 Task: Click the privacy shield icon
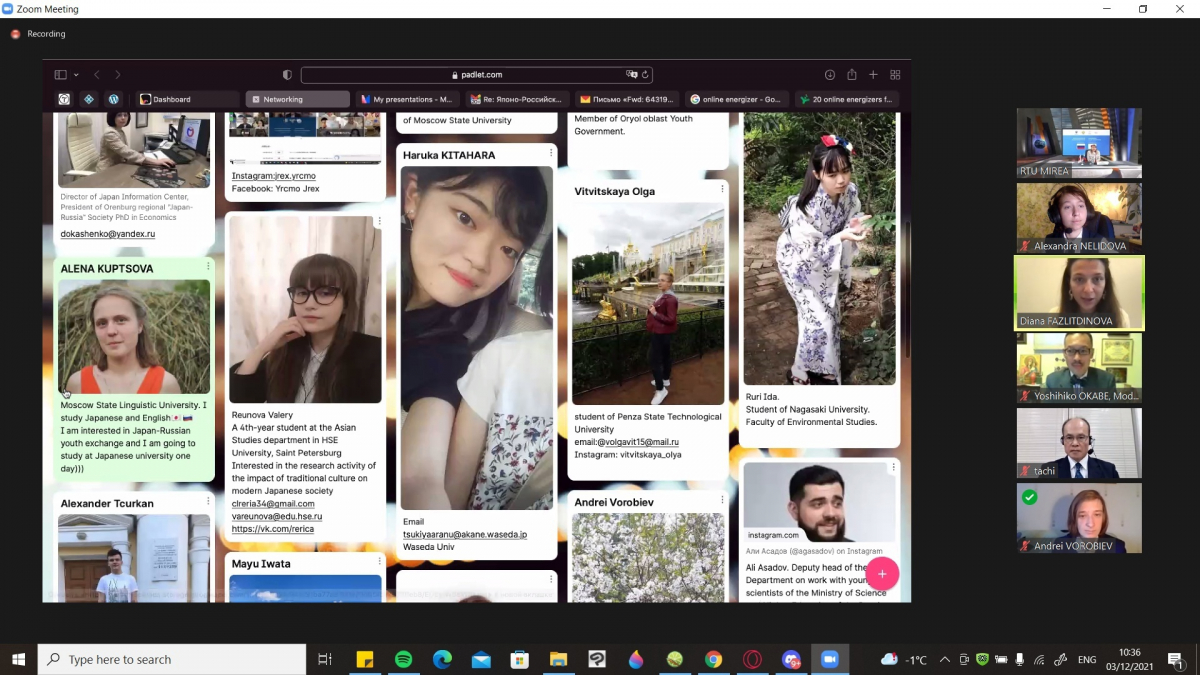pos(287,75)
